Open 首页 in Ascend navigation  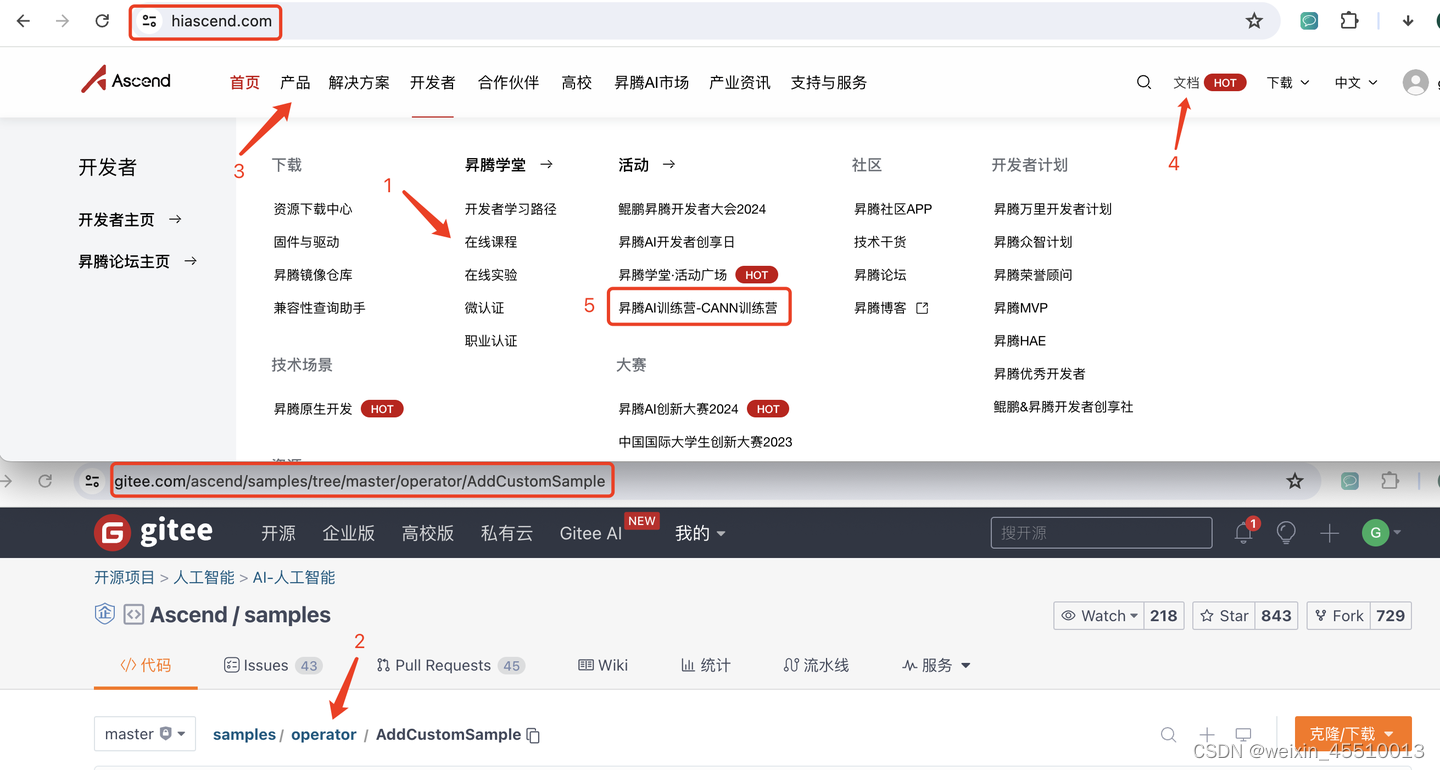[x=245, y=83]
